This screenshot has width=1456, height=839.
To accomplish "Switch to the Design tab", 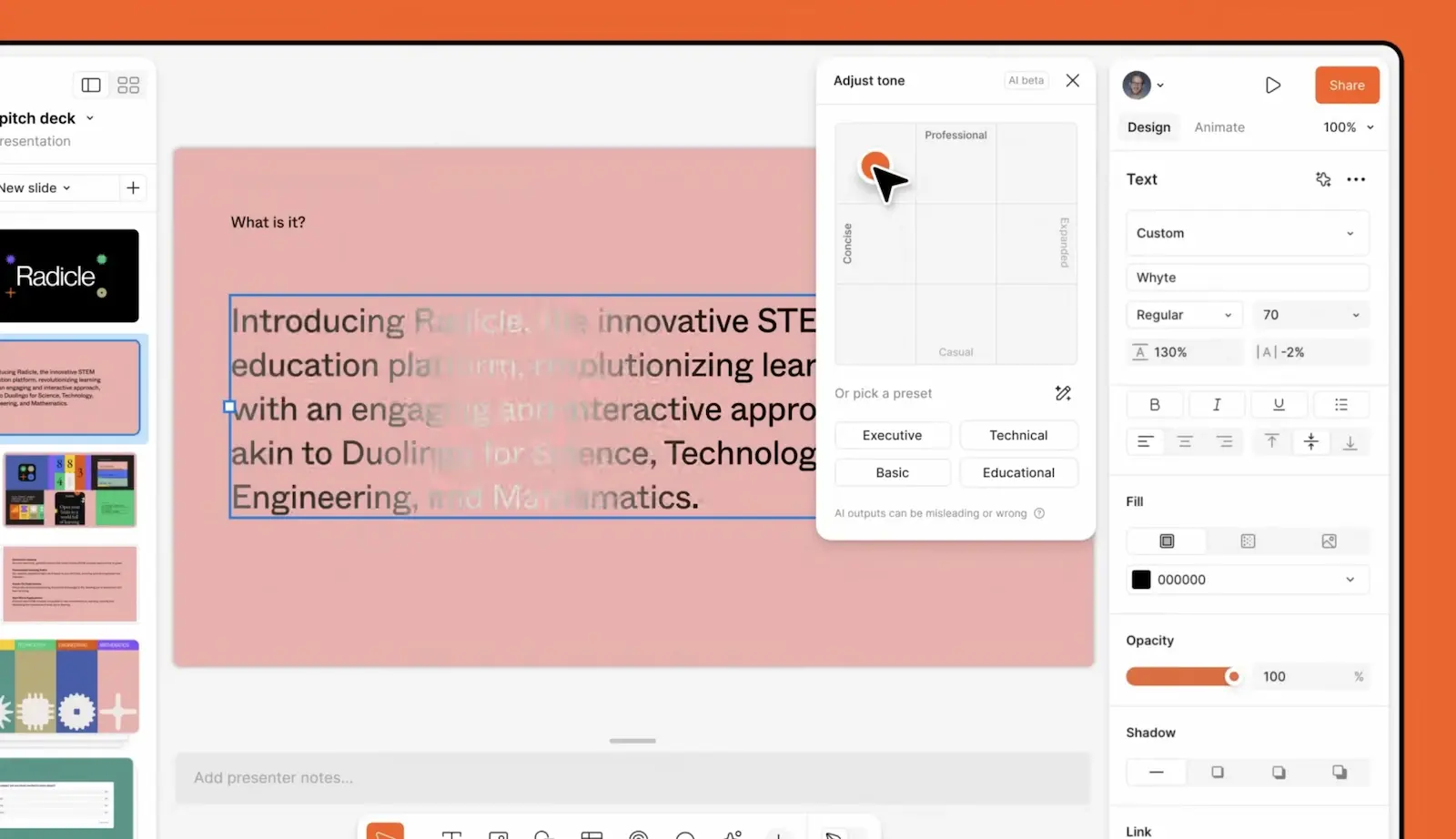I will click(x=1148, y=127).
